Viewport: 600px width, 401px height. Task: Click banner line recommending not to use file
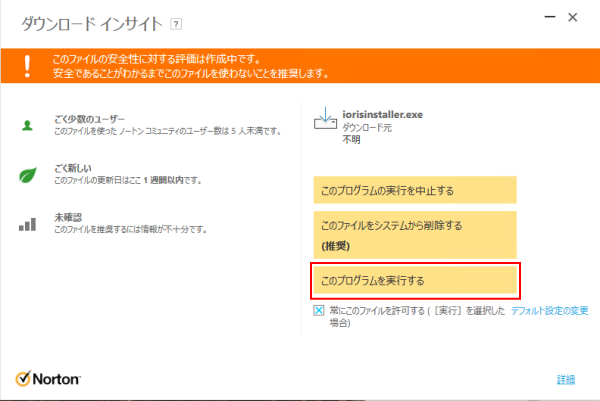coord(191,73)
